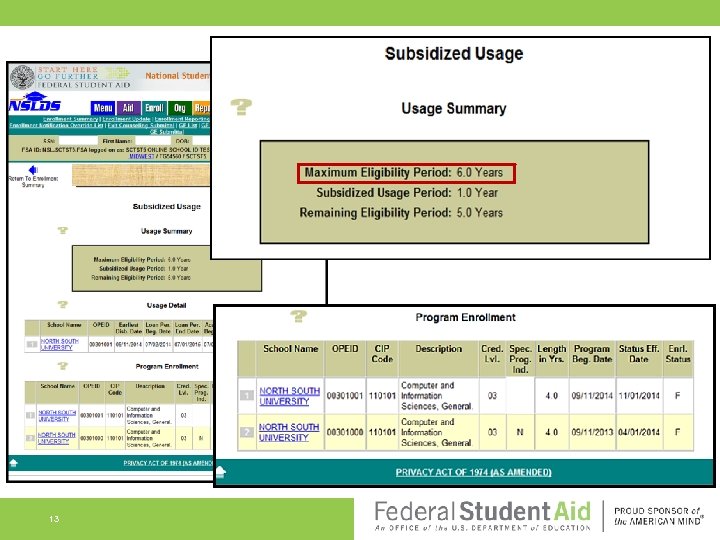This screenshot has width=720, height=540.
Task: Open the GE List link
Action: pyautogui.click(x=188, y=125)
